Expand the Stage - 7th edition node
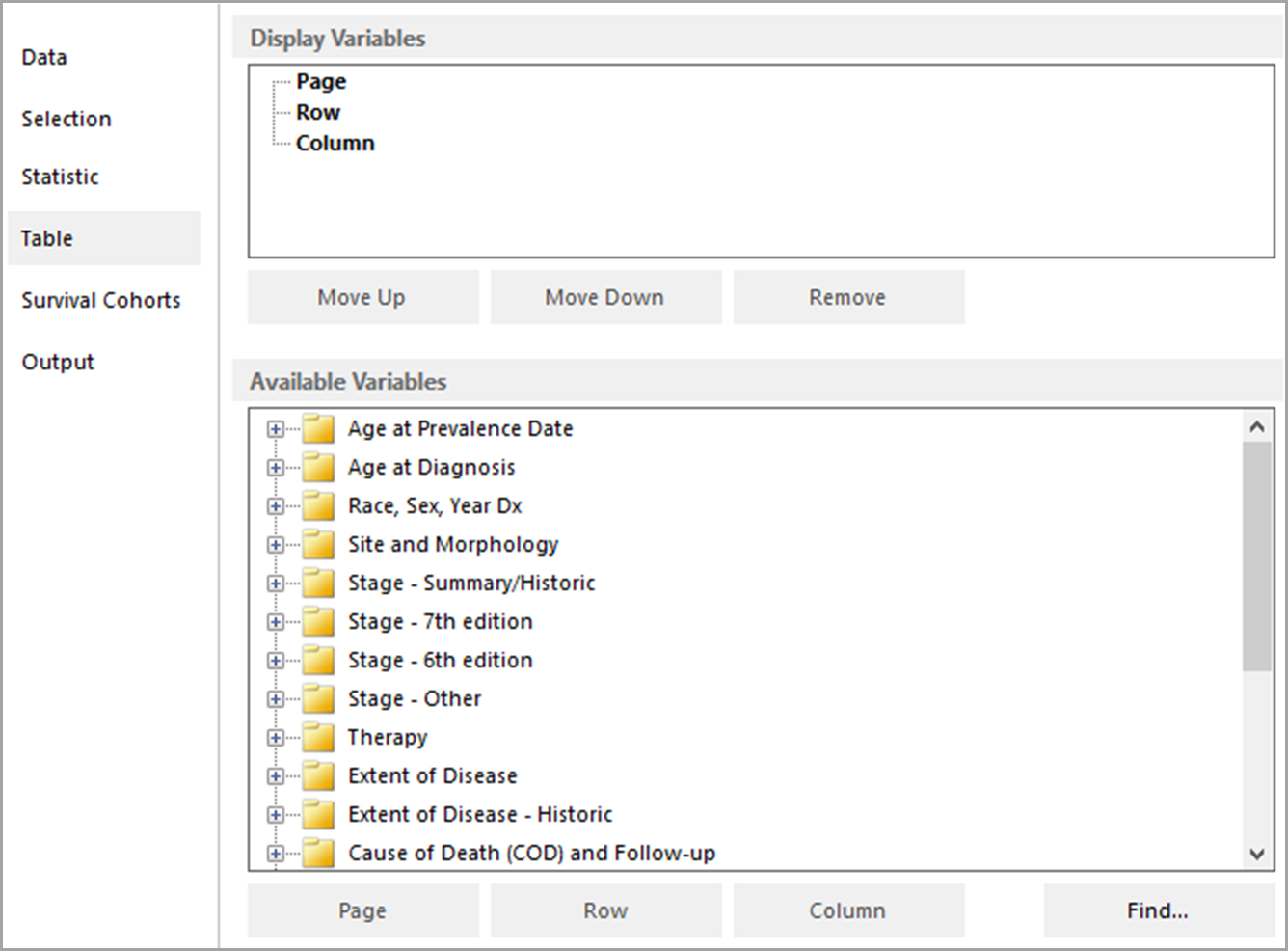This screenshot has height=951, width=1288. (276, 622)
